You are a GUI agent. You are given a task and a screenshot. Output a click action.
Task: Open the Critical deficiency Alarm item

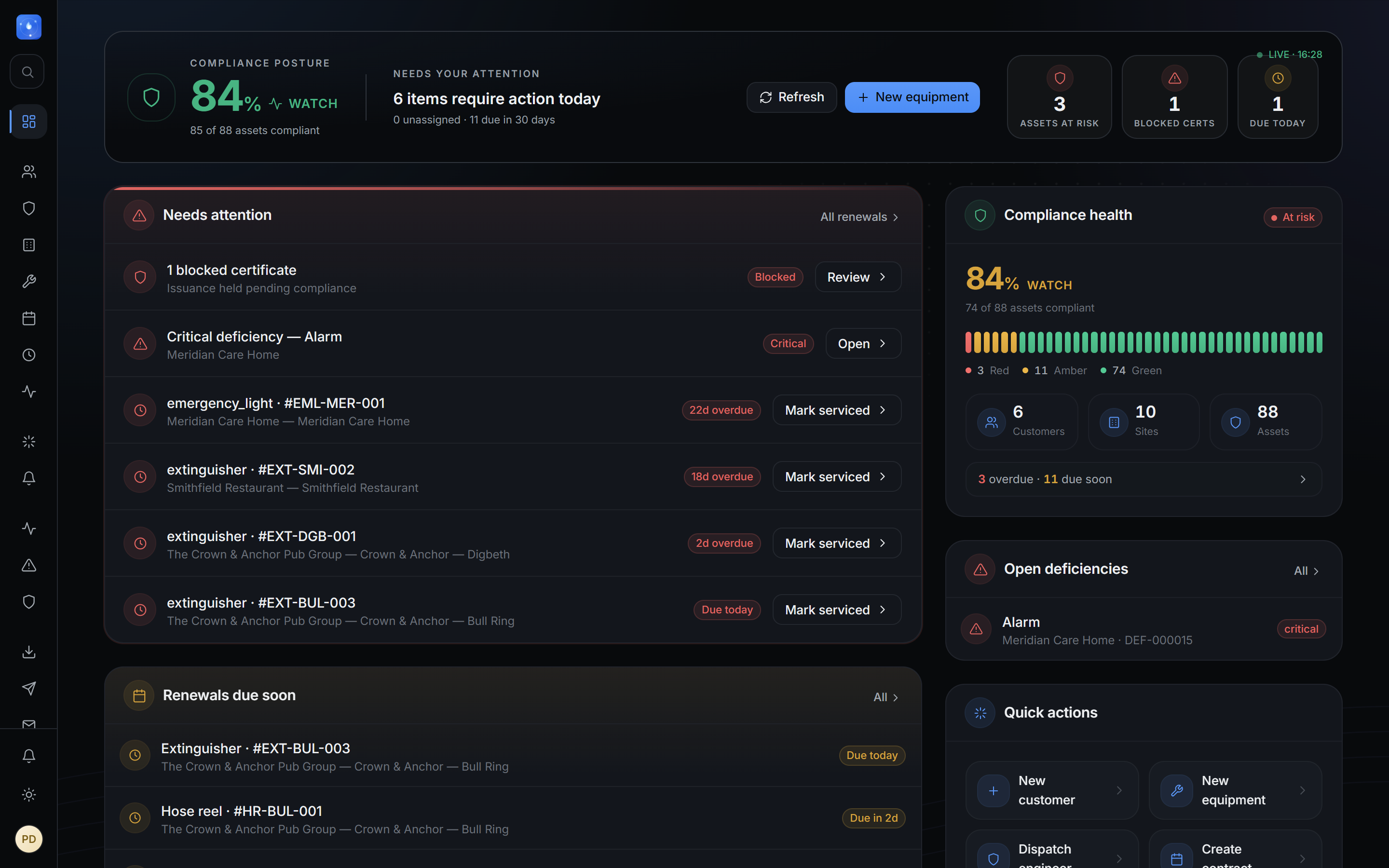863,344
